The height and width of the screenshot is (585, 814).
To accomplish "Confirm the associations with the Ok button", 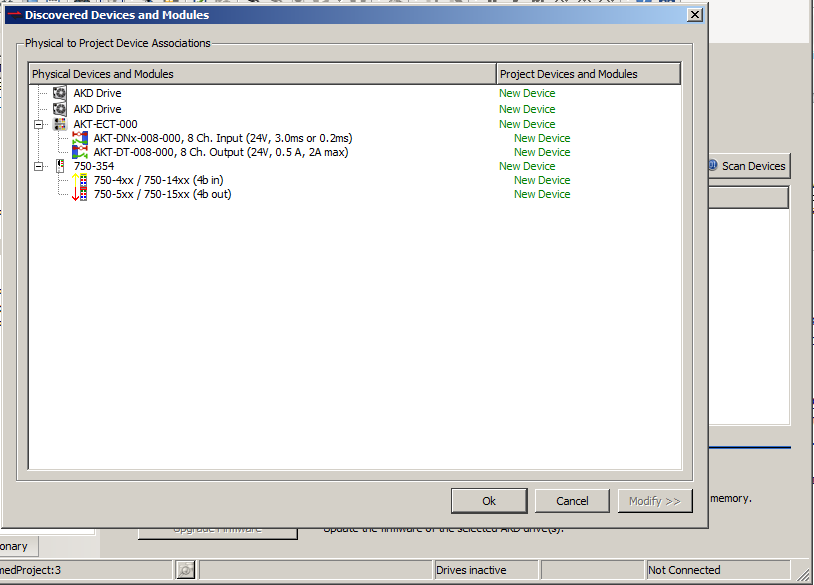I will (x=489, y=501).
